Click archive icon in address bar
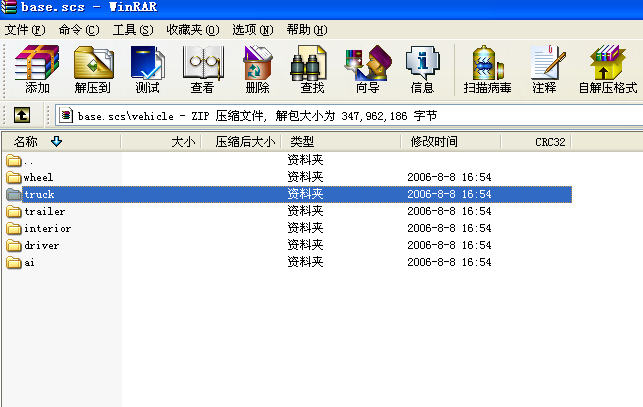 (x=66, y=115)
